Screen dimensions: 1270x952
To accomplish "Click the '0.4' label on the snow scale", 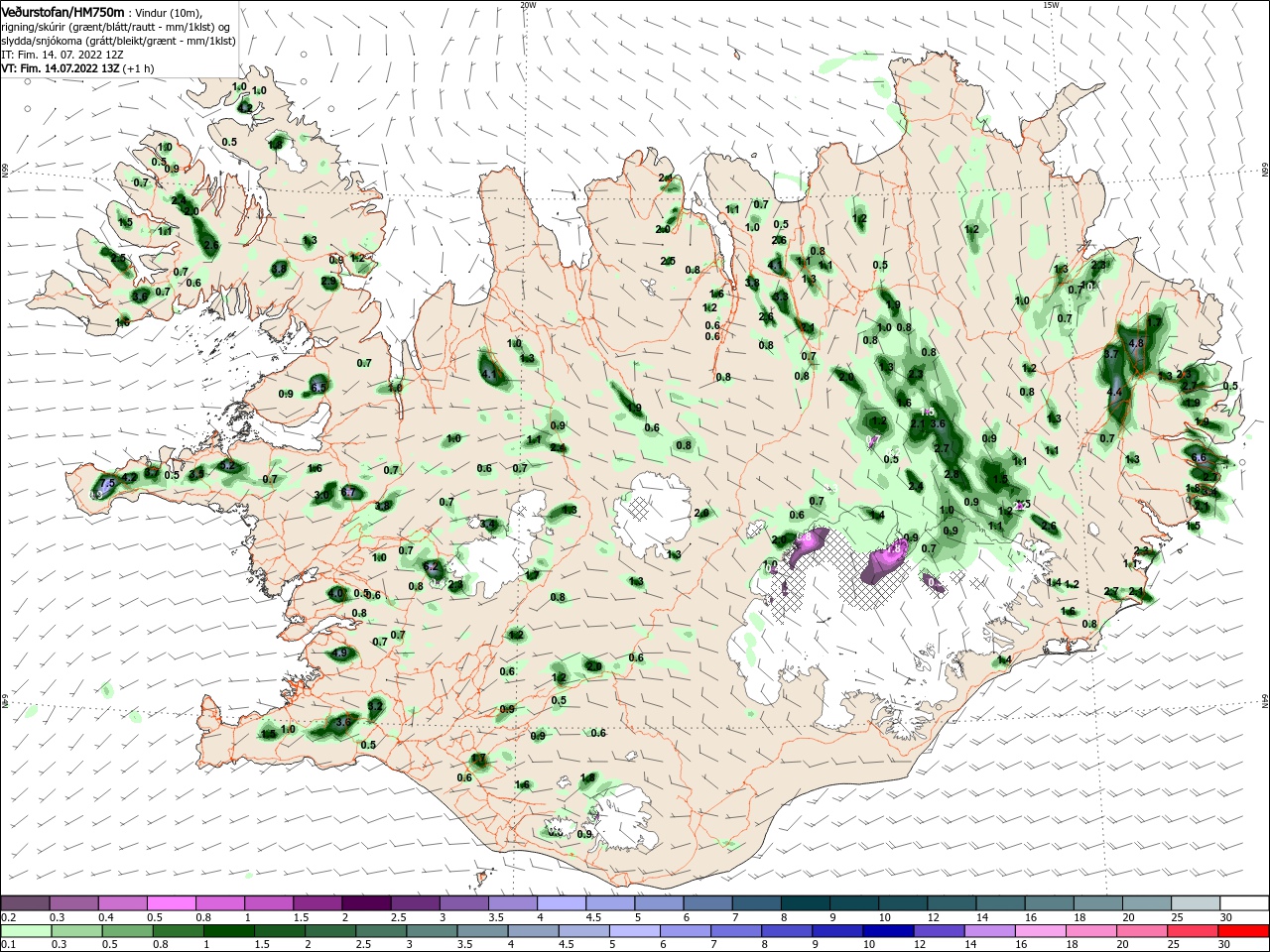I will pos(106,917).
